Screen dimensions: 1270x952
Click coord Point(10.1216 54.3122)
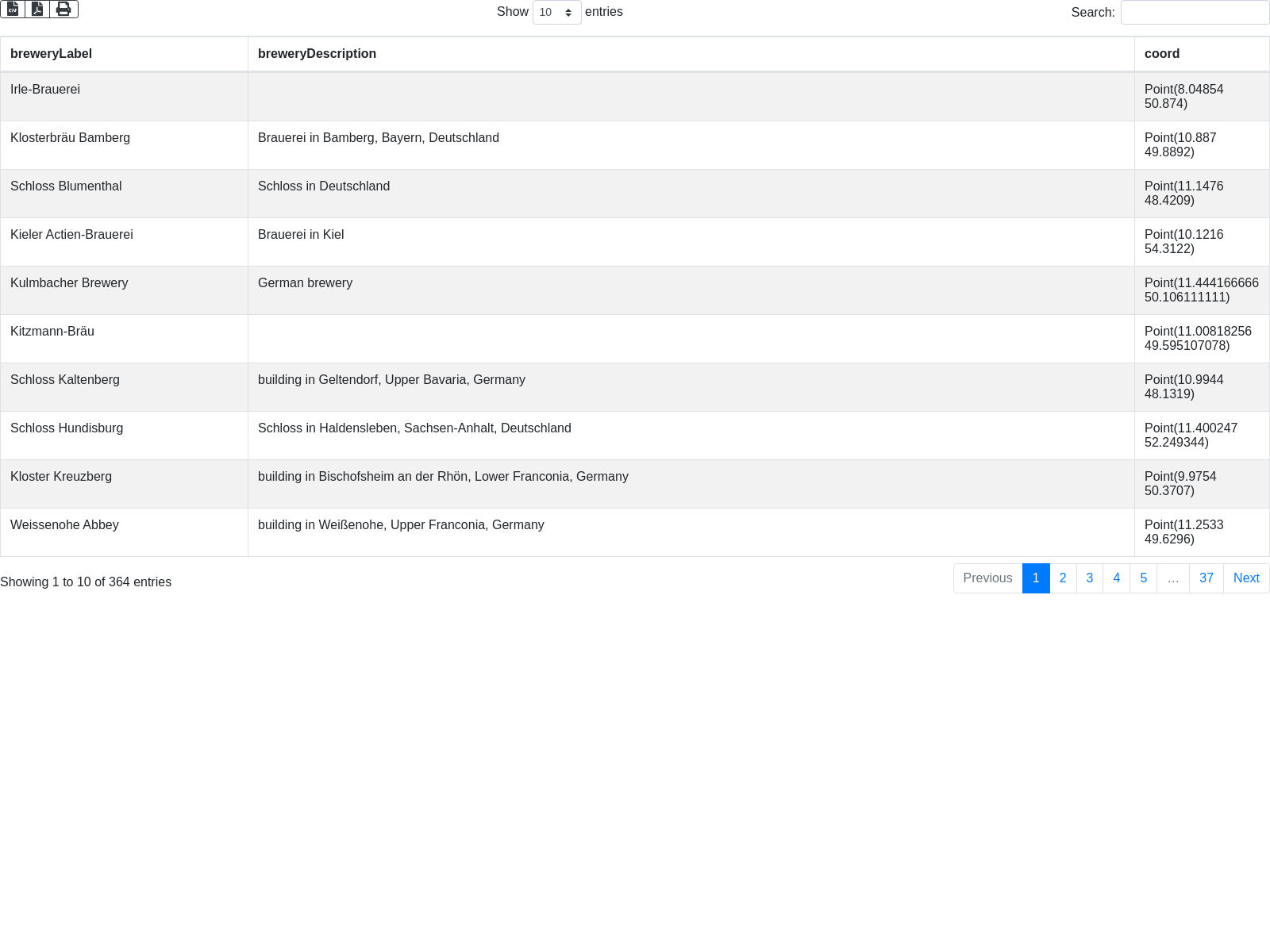[x=1183, y=242]
